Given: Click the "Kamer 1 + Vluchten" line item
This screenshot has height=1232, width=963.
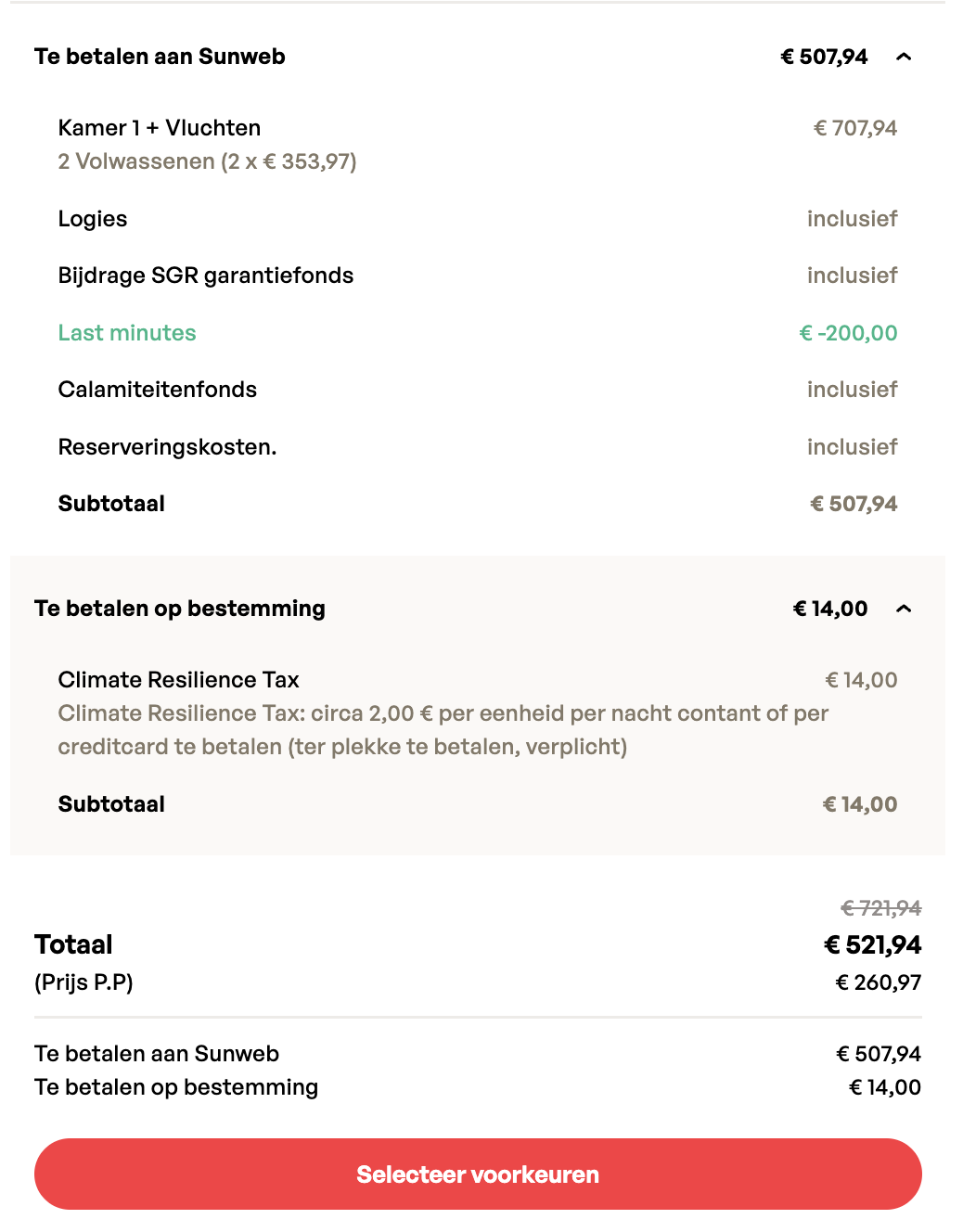Looking at the screenshot, I should pyautogui.click(x=160, y=128).
